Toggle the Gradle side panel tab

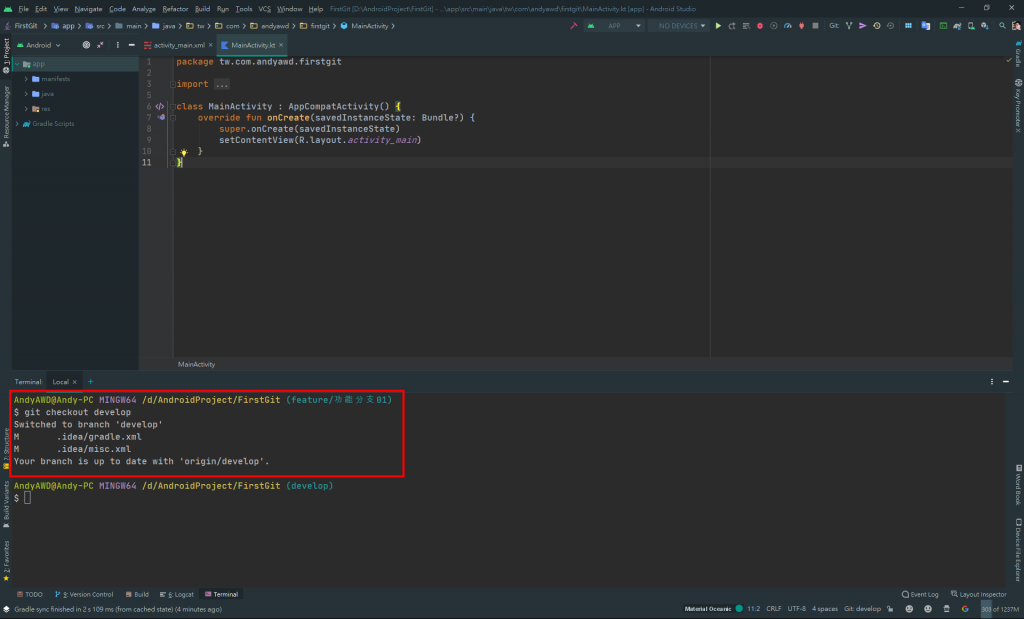[1018, 54]
